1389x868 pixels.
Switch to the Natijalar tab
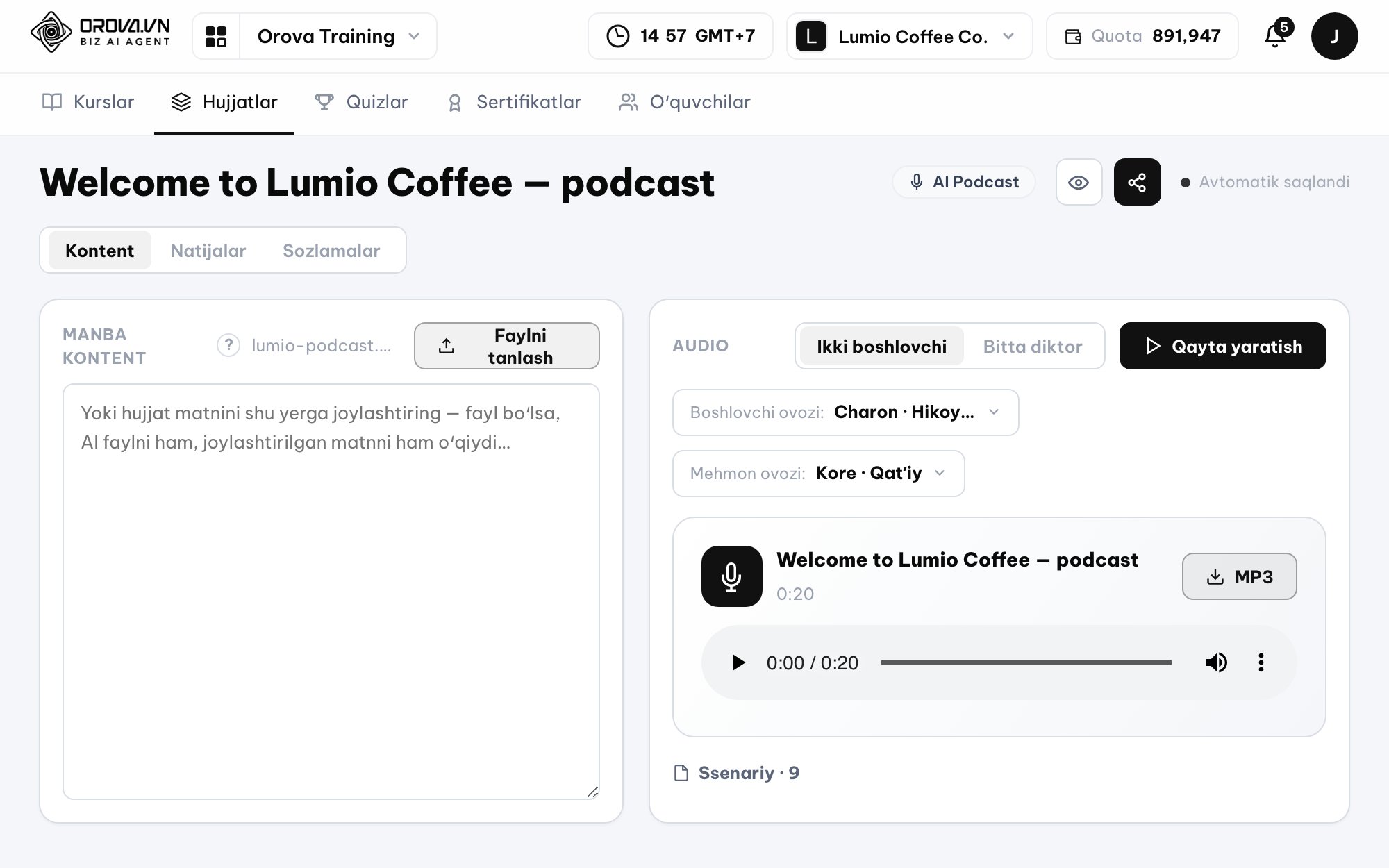pos(208,250)
